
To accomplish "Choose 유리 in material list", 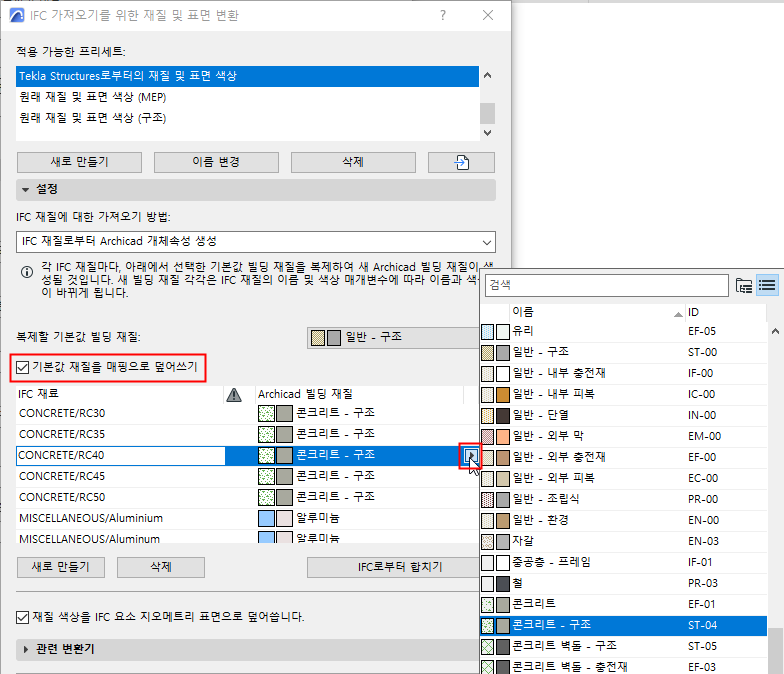I will pyautogui.click(x=624, y=332).
